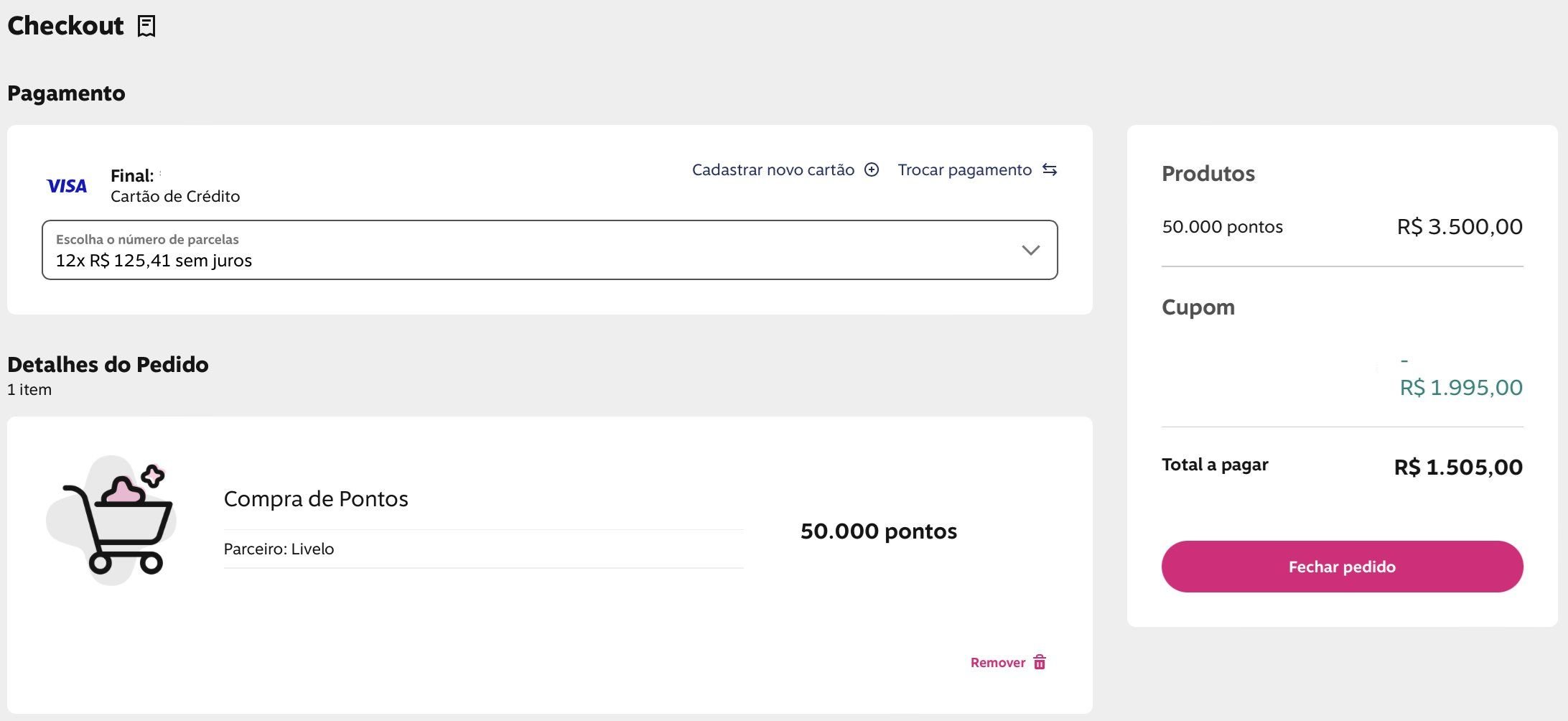Click the Visa card logo
This screenshot has width=1568, height=721.
pos(67,186)
